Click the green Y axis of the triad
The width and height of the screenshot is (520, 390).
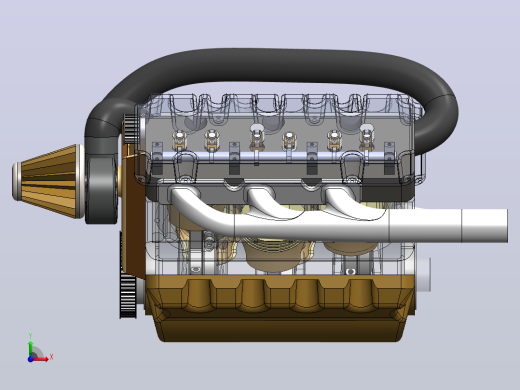(x=30, y=348)
